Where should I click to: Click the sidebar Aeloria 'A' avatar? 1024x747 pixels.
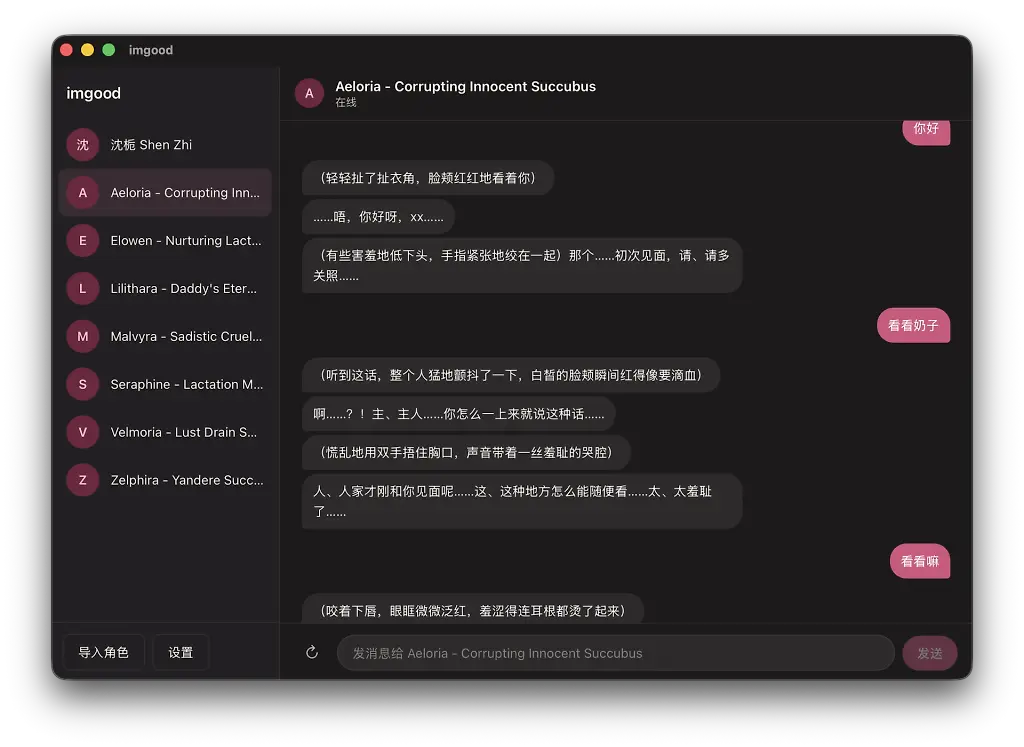[83, 193]
